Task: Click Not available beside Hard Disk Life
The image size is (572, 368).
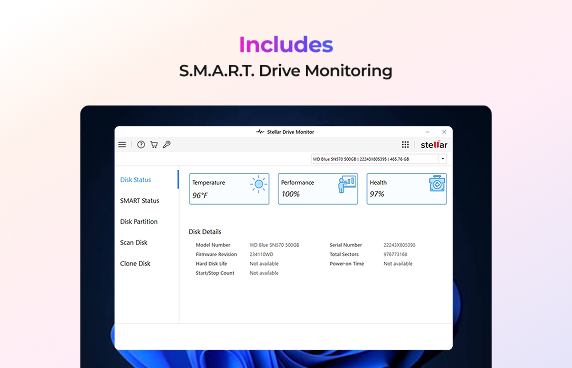Action: (264, 264)
